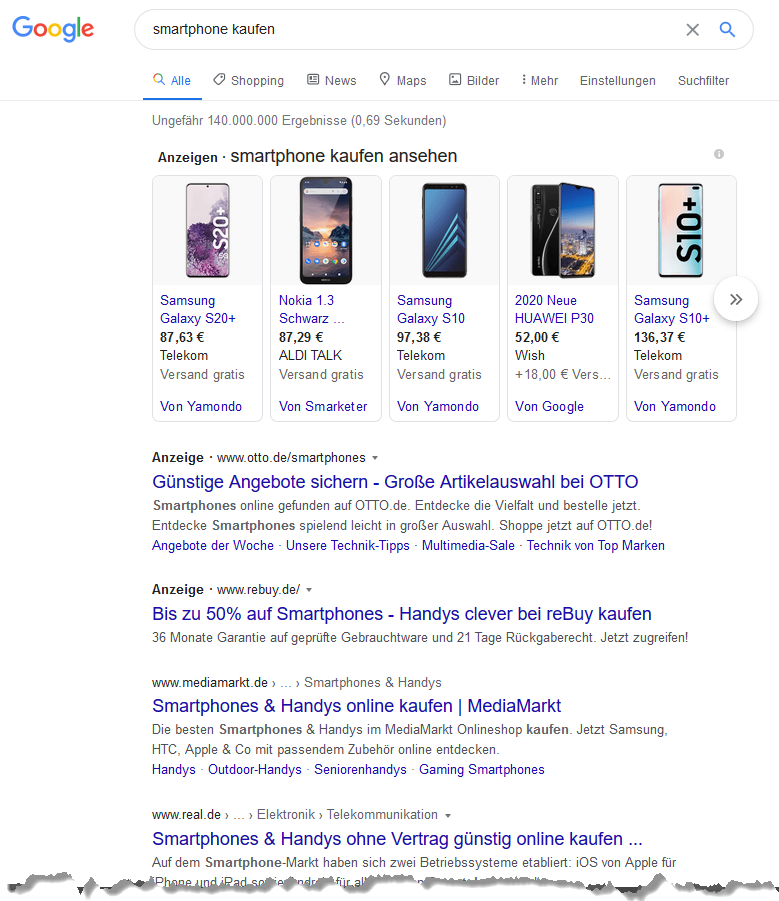Open Suchfilter
Viewport: 779px width, 901px height.
(x=703, y=80)
